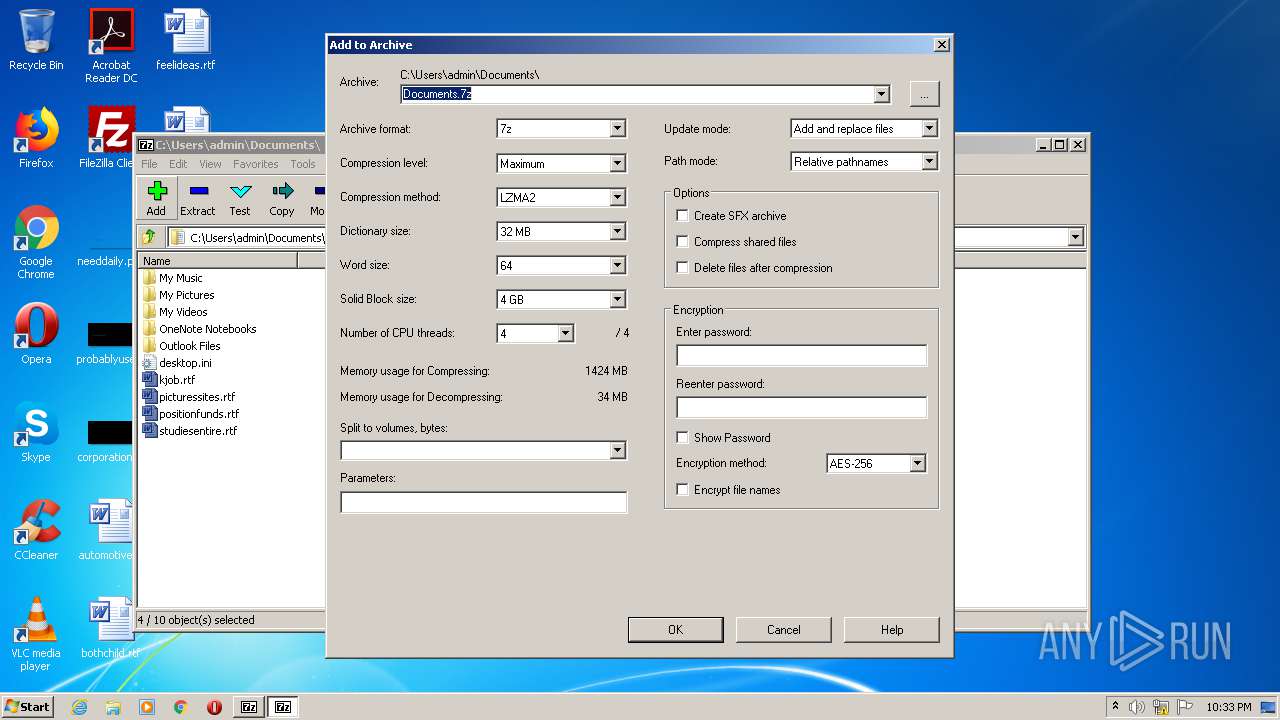
Task: Click the Test toolbar icon in 7-Zip
Action: pos(240,198)
